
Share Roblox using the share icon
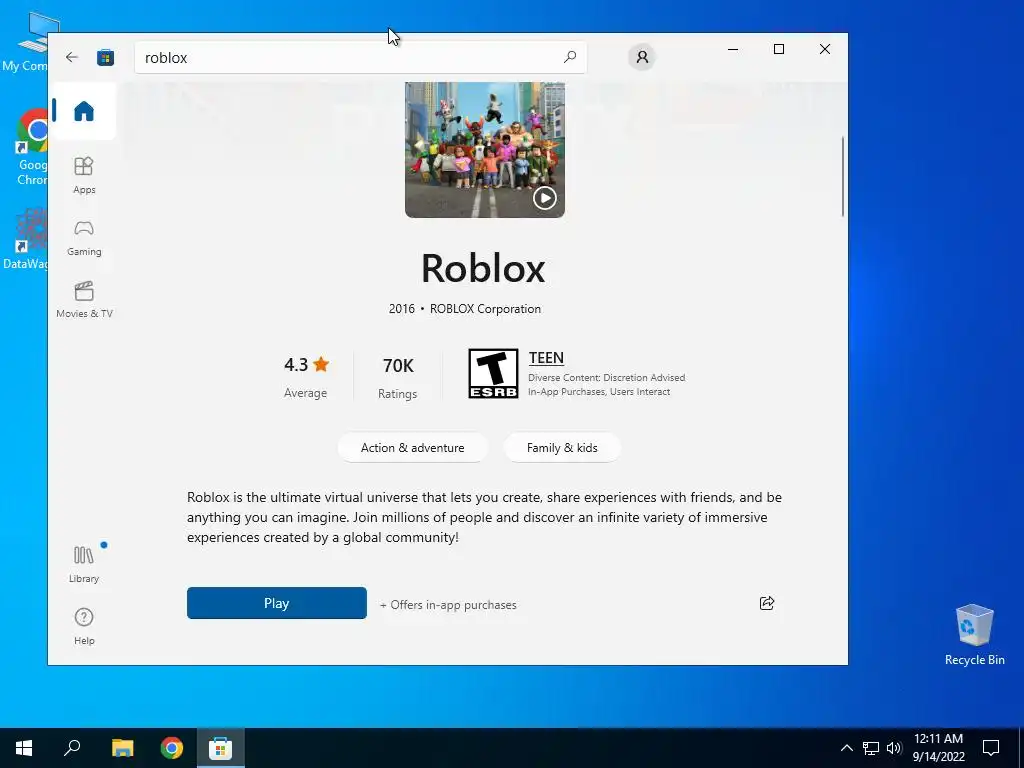pyautogui.click(x=767, y=603)
